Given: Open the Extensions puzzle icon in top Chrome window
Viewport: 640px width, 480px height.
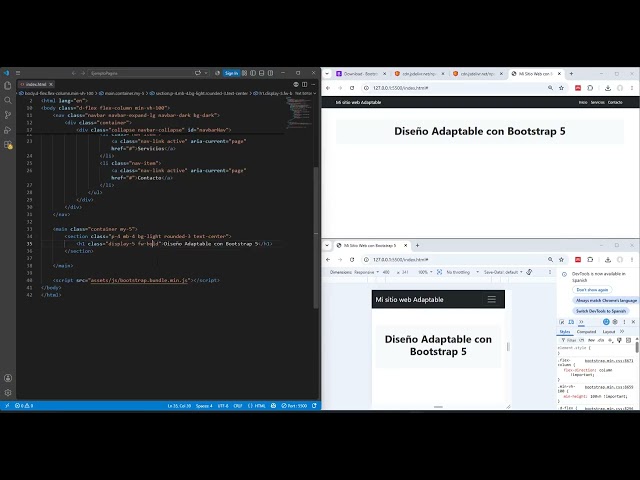Looking at the screenshot, I should click(x=590, y=88).
